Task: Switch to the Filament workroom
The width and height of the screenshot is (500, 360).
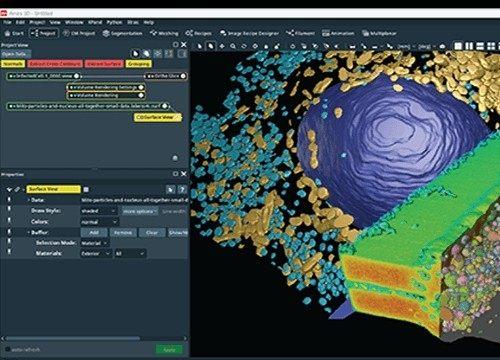Action: click(300, 33)
